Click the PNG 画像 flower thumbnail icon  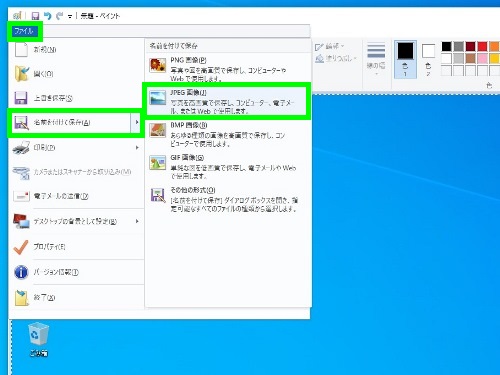tap(158, 65)
